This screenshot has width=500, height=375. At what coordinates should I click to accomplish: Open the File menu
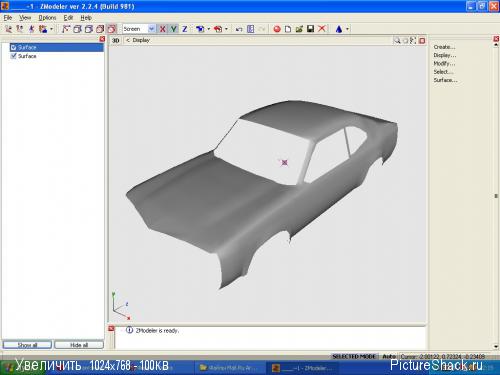coord(8,18)
